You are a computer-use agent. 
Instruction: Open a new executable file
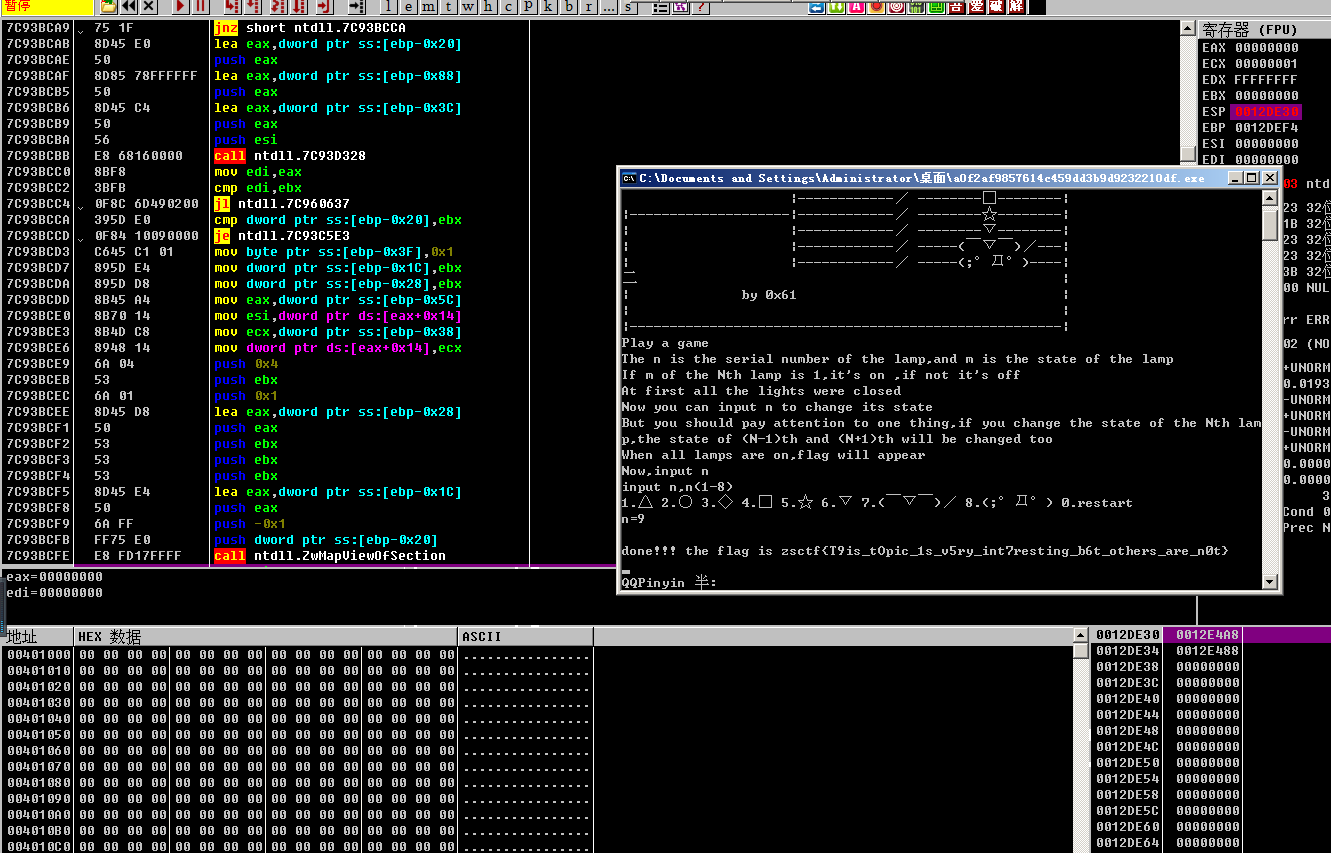[x=108, y=7]
